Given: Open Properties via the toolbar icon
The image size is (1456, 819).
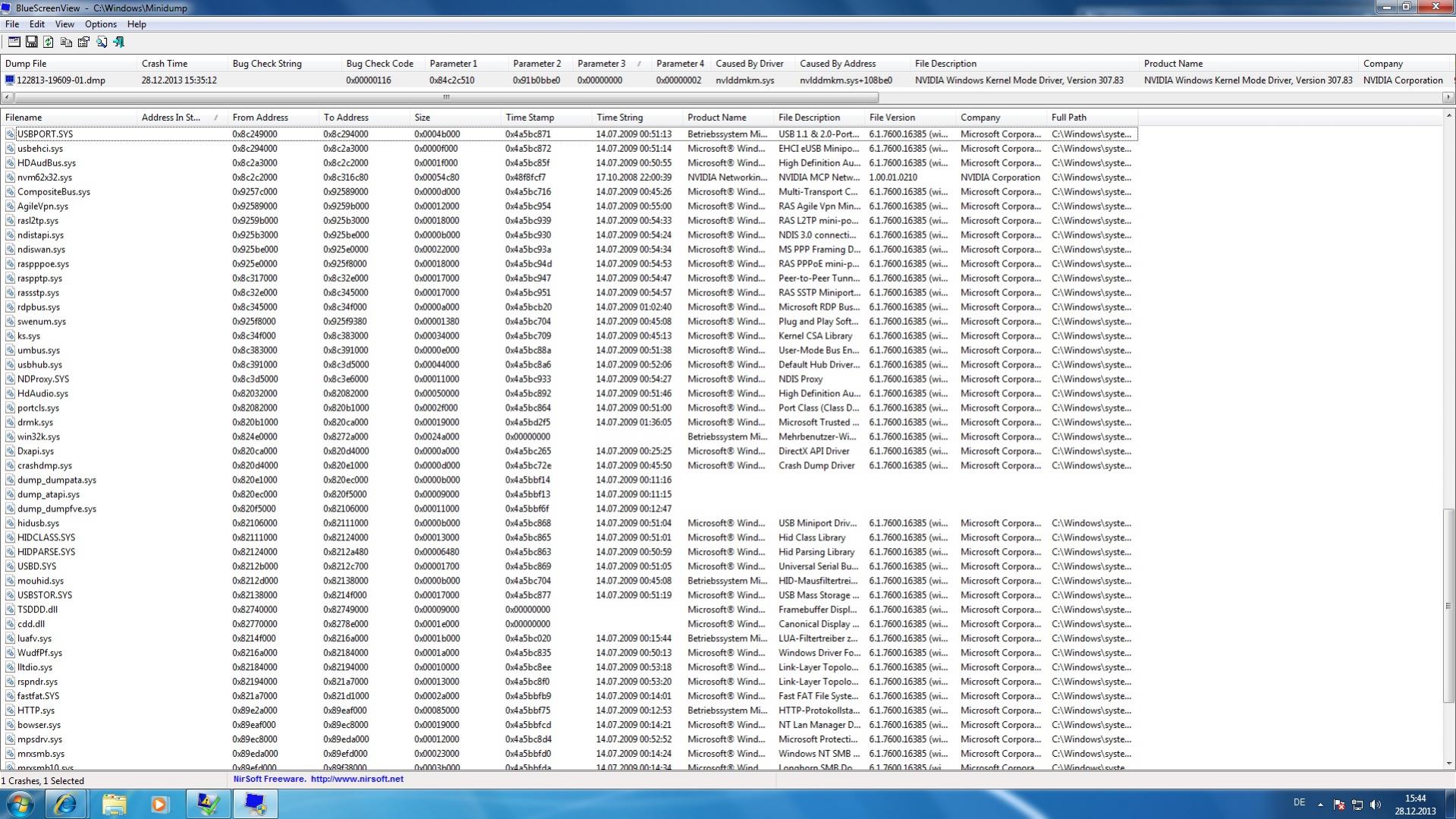Looking at the screenshot, I should 83,43.
